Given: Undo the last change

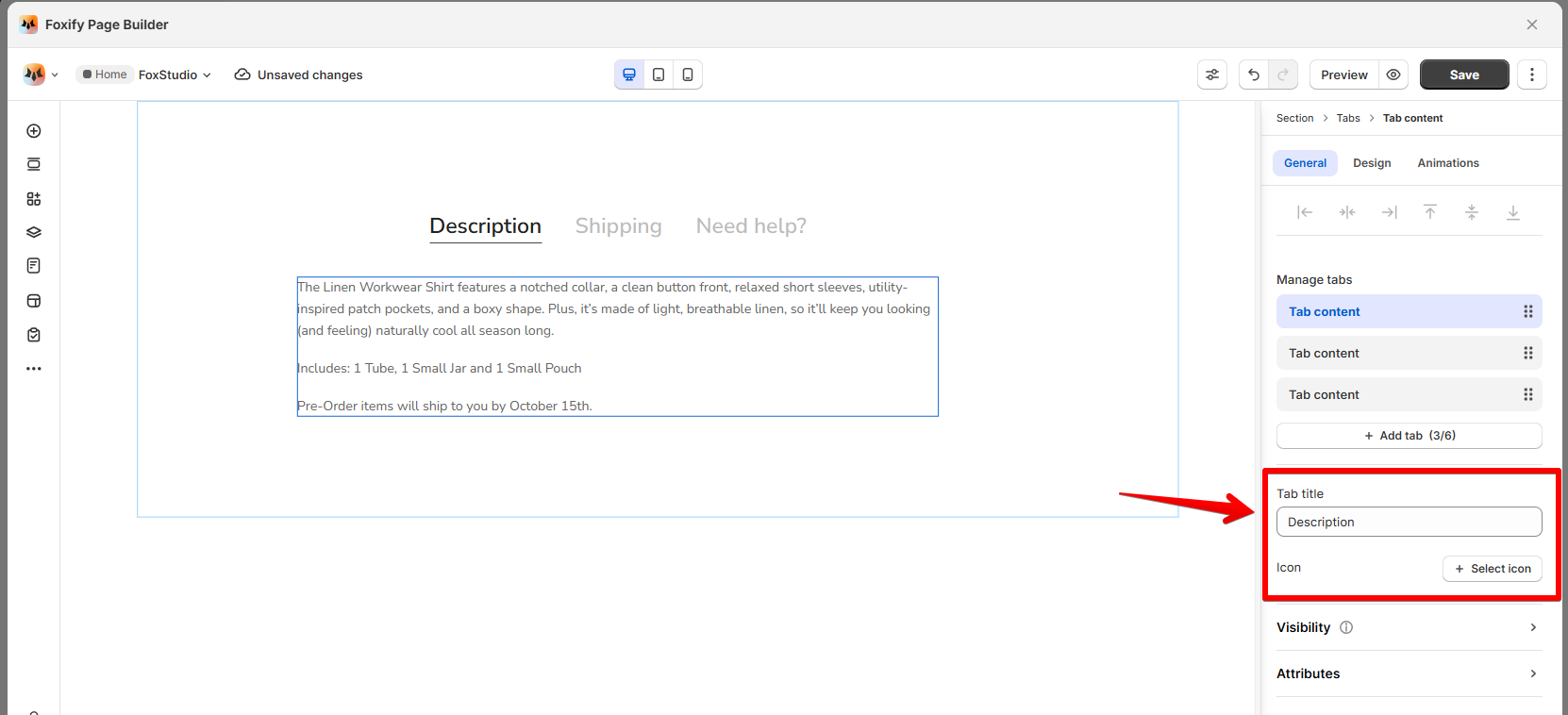Looking at the screenshot, I should click(1254, 75).
